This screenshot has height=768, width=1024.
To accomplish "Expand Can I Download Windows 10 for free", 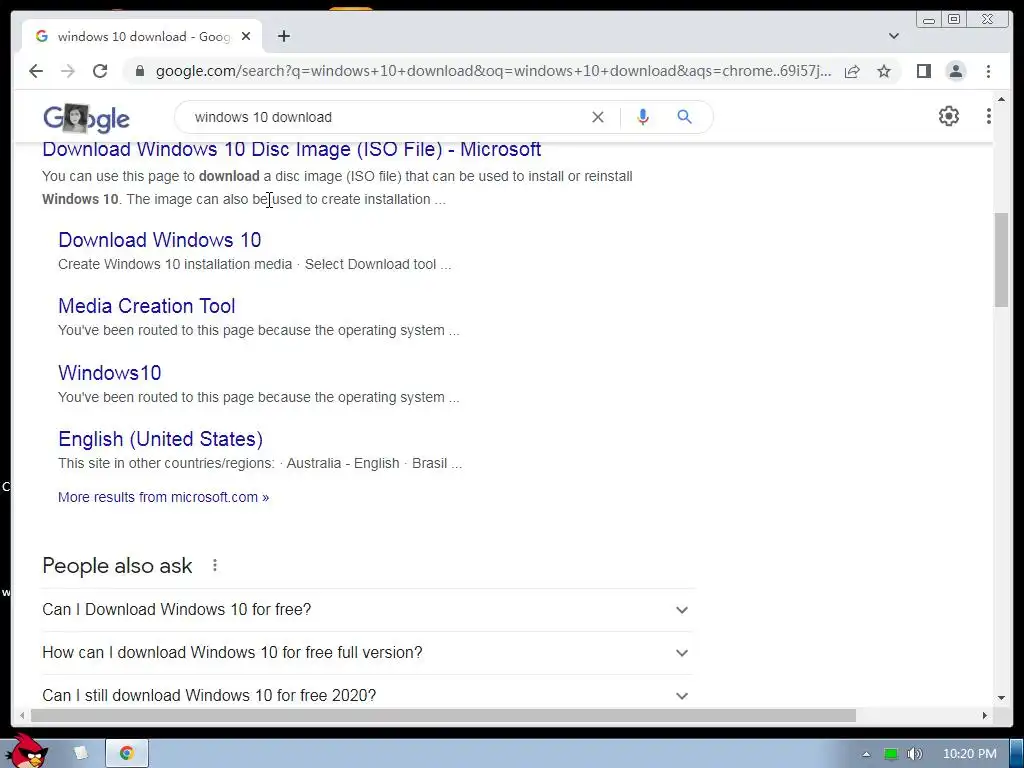I will 368,609.
